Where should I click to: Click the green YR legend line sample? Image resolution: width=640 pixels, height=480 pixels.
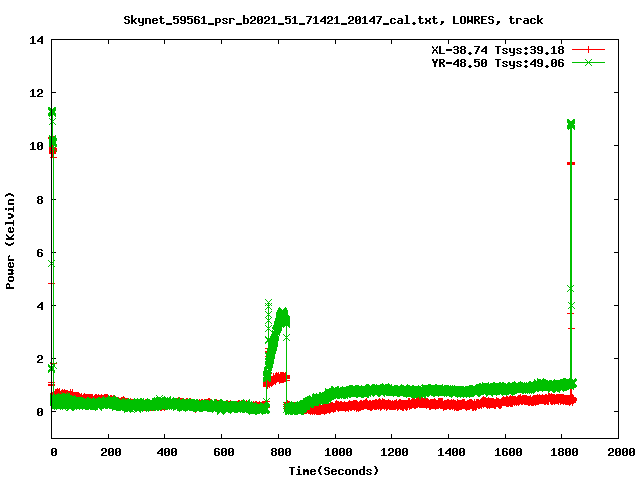click(x=588, y=63)
